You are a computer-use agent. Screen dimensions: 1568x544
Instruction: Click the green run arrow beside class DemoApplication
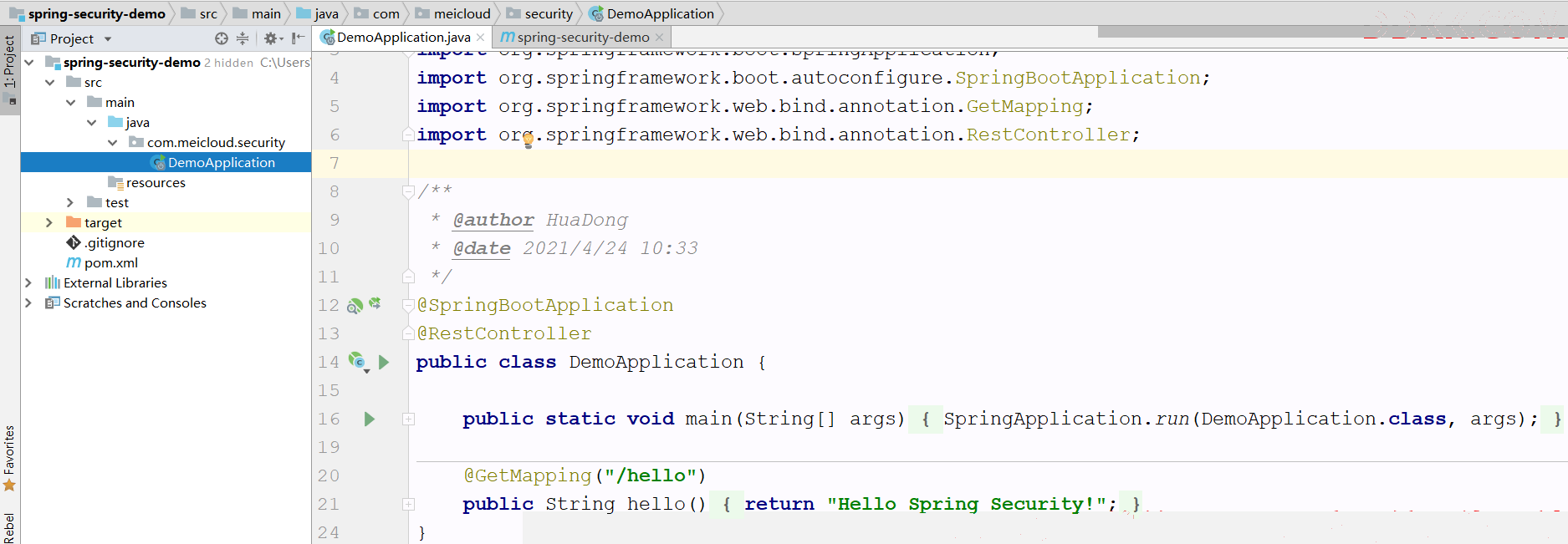tap(384, 362)
